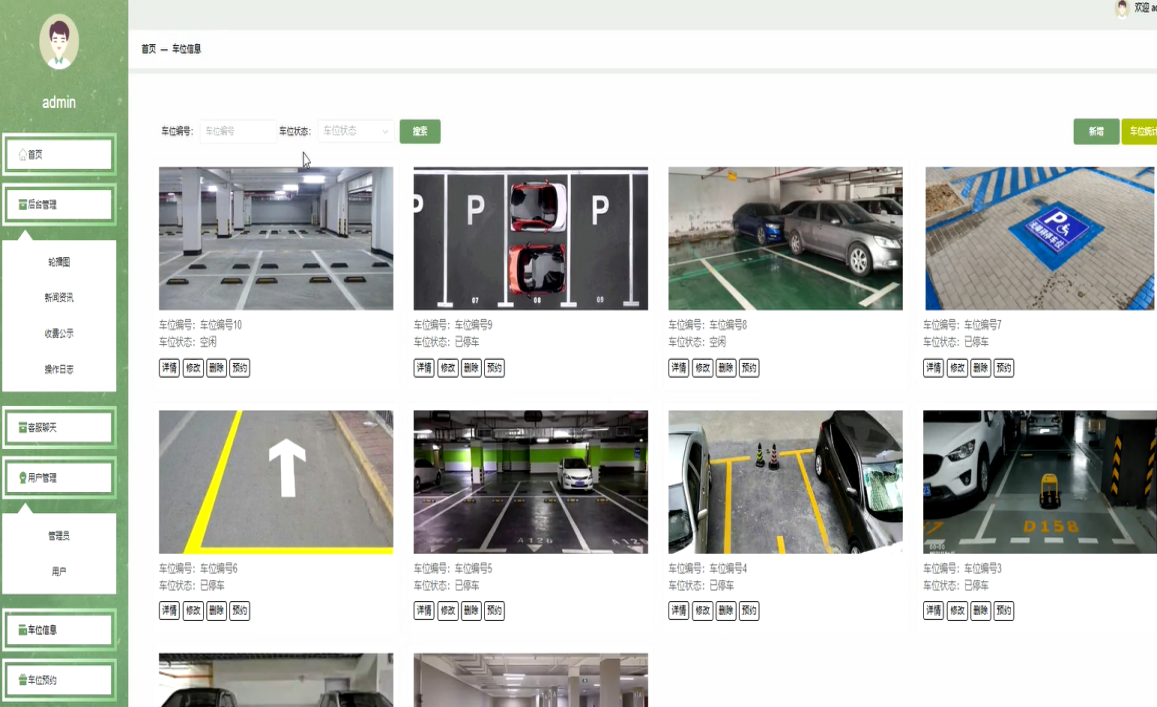Click 修改 for 车位编号6
This screenshot has width=1157, height=707.
(193, 610)
